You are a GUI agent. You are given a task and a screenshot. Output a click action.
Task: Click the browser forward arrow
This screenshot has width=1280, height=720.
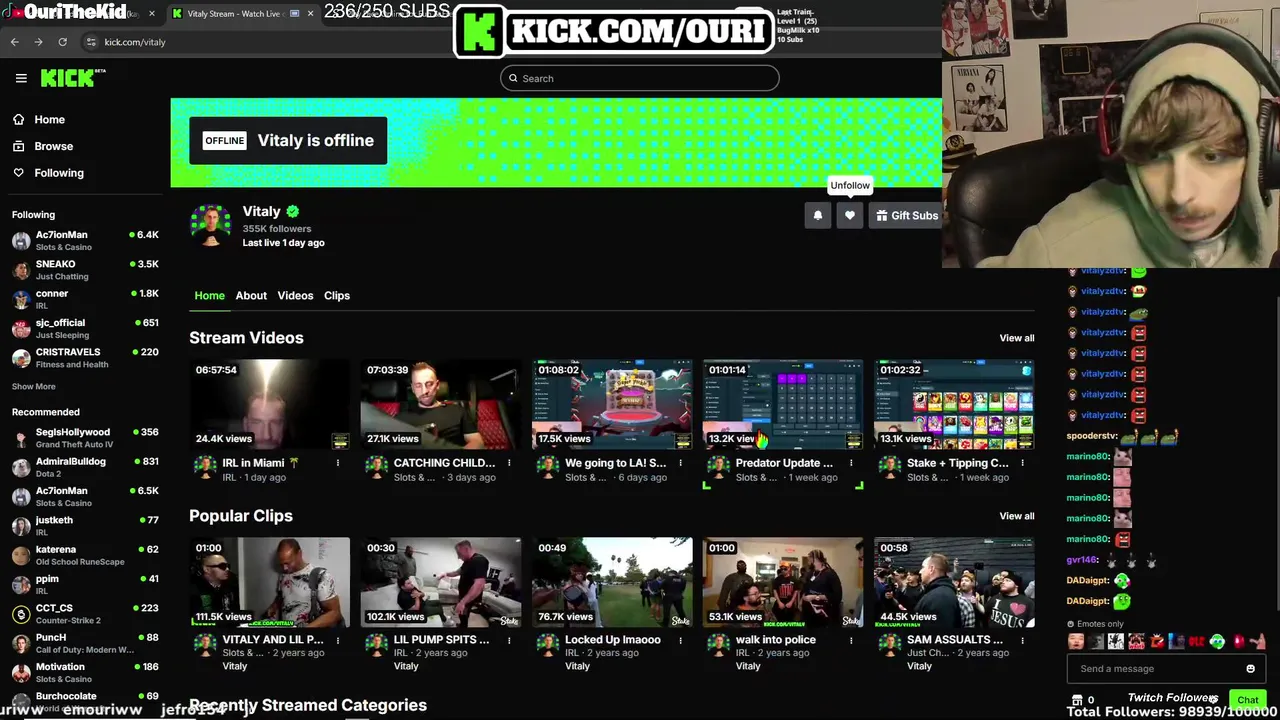click(x=38, y=42)
